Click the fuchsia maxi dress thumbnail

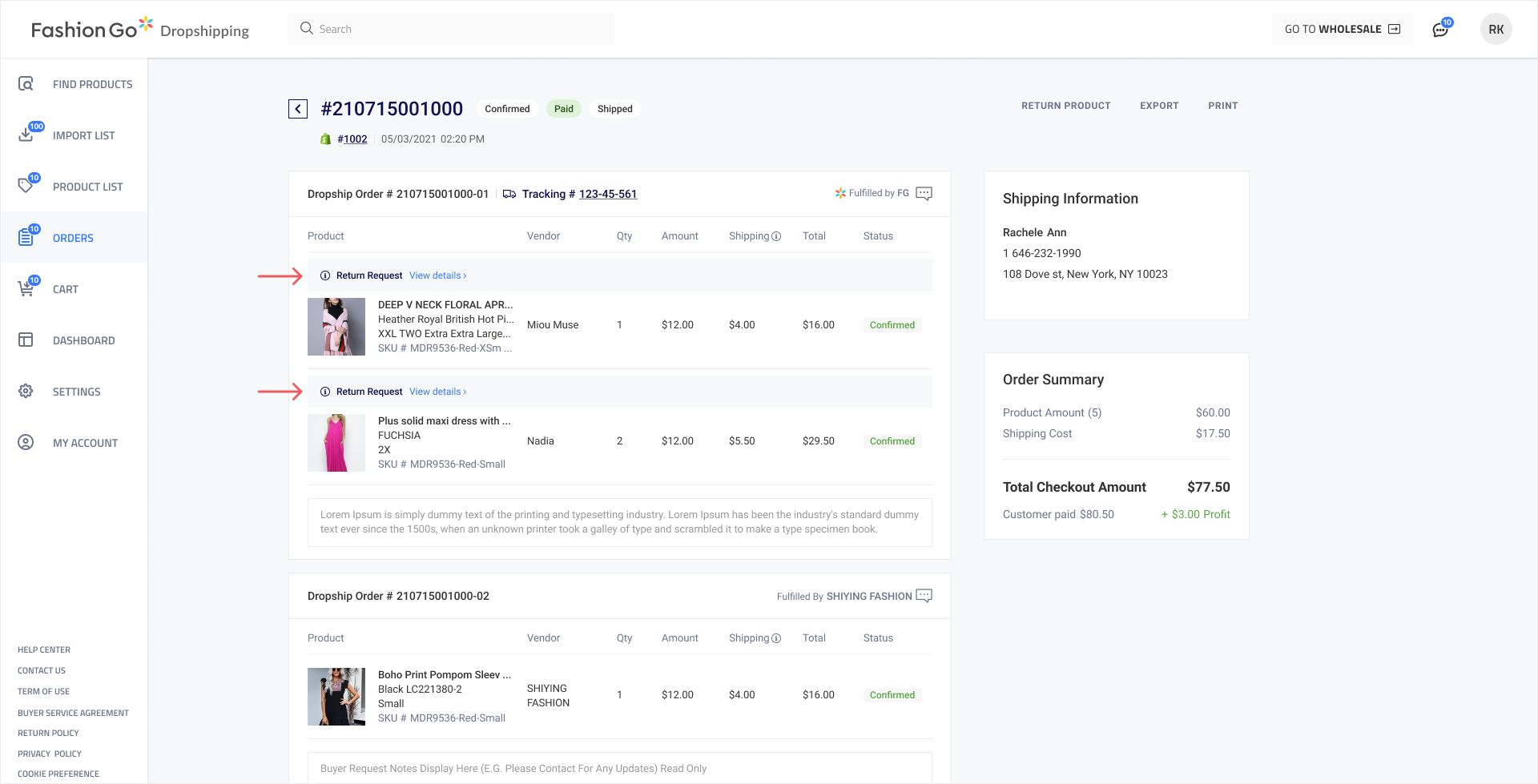[x=336, y=443]
